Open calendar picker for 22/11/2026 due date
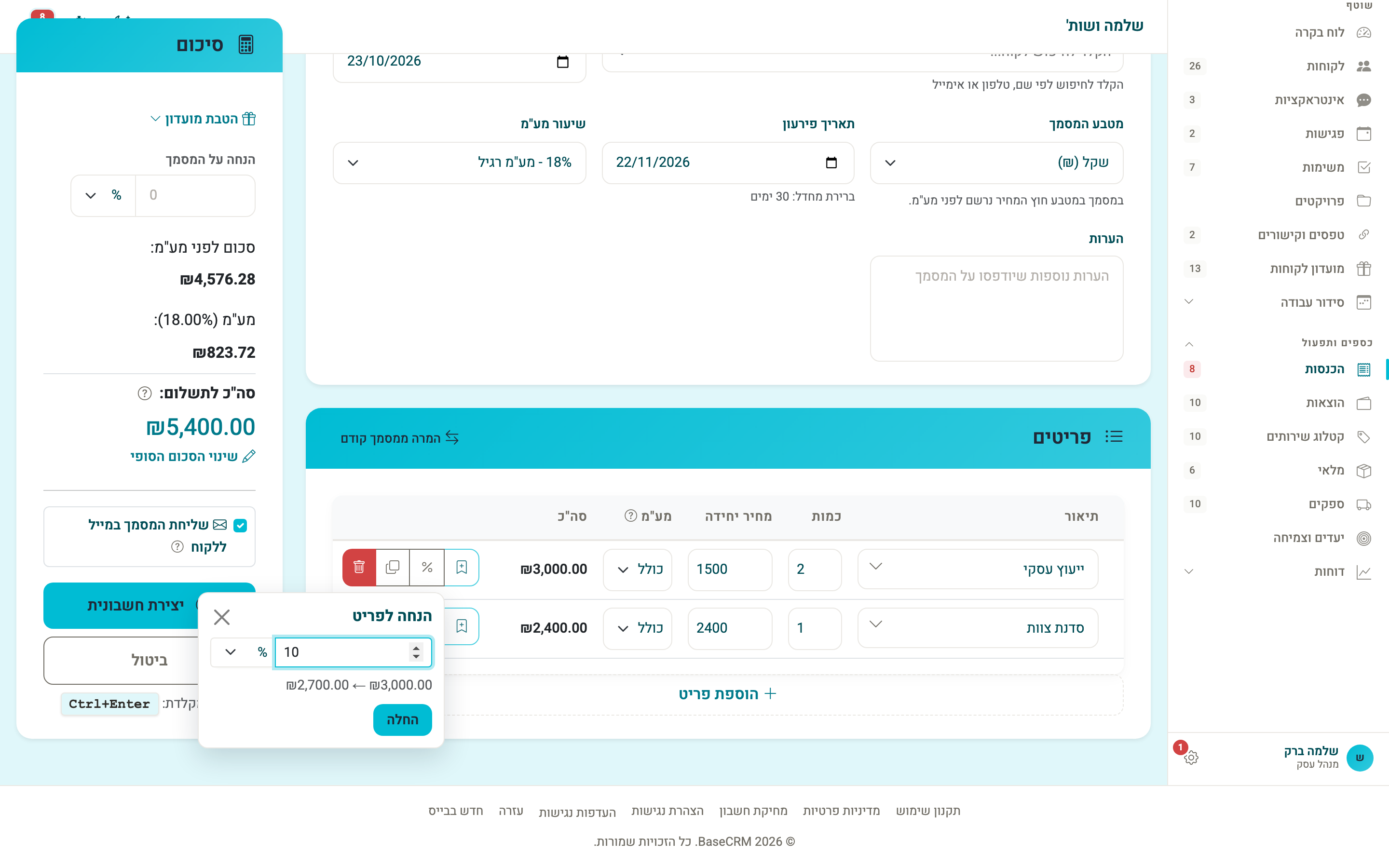Screen dimensions: 1389x868 [831, 163]
